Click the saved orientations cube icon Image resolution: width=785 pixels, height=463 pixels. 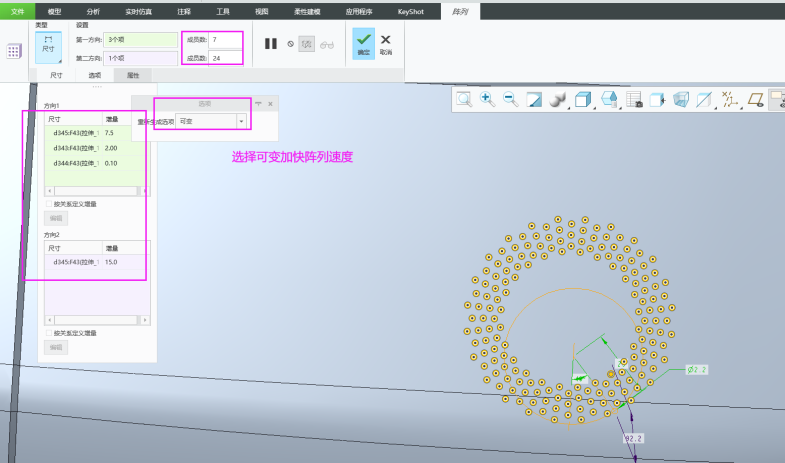pyautogui.click(x=583, y=99)
